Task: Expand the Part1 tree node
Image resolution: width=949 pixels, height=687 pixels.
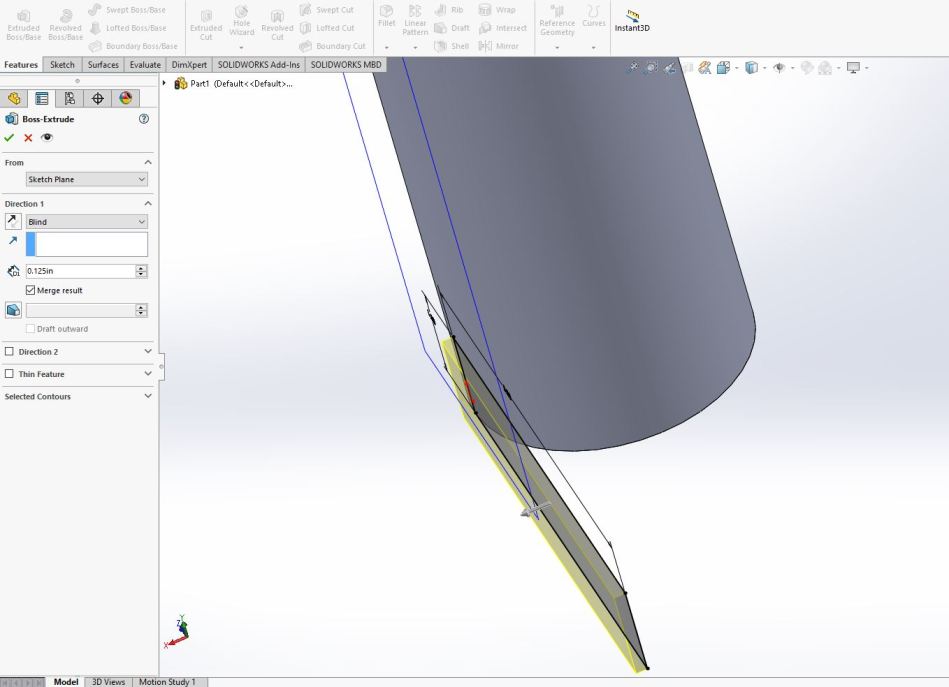Action: coord(165,83)
